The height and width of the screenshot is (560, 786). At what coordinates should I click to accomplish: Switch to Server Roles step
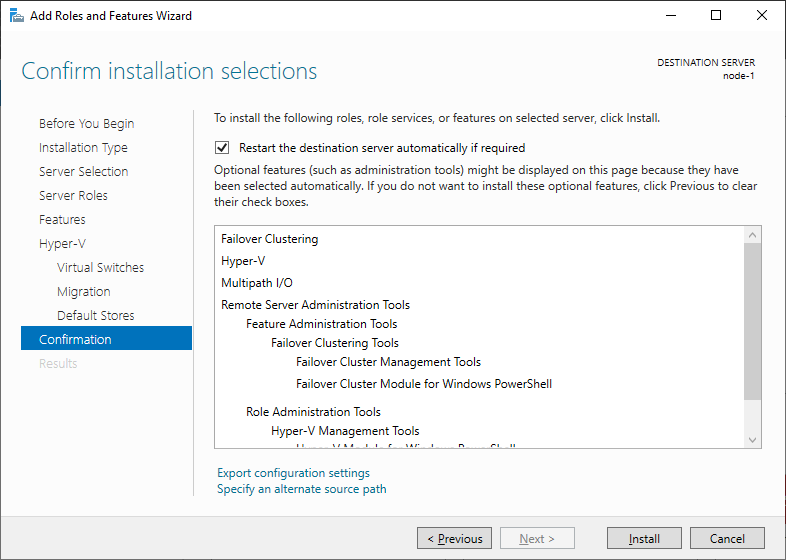73,196
